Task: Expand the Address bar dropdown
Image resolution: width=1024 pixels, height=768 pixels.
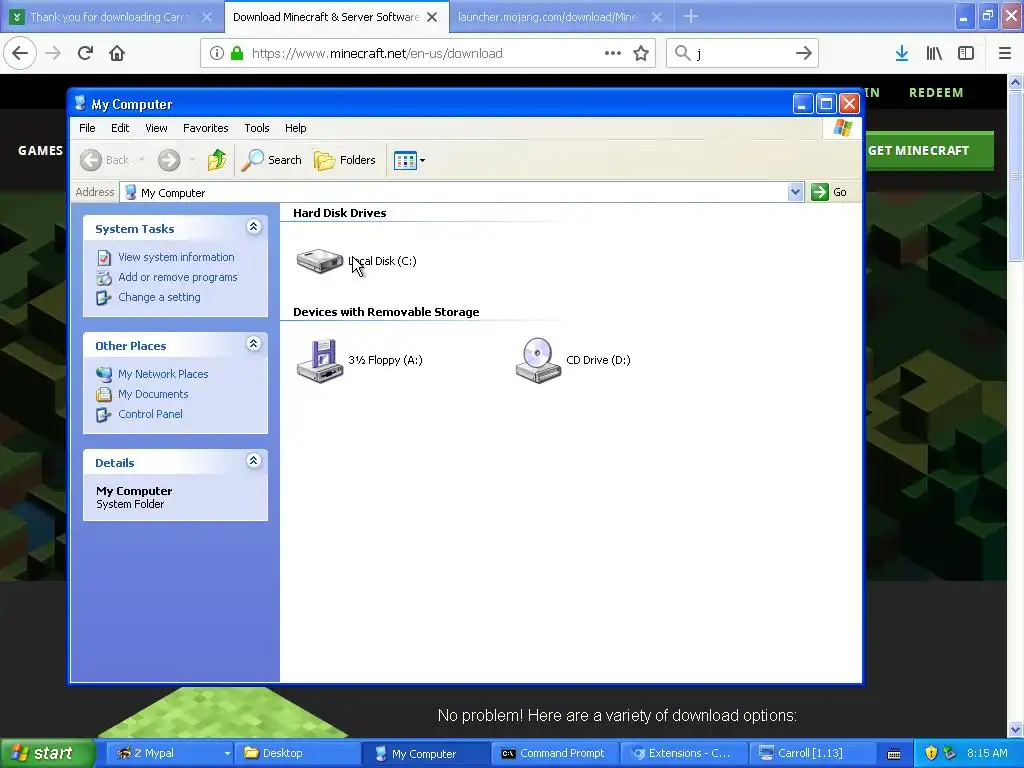Action: [x=795, y=192]
